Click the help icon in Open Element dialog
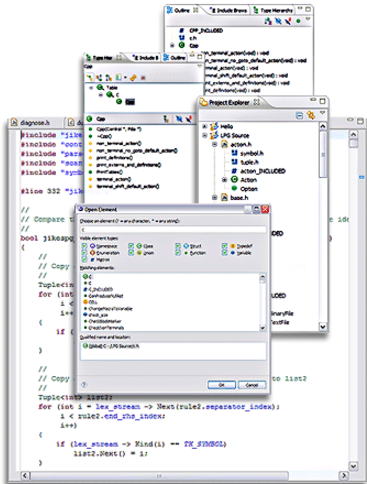 84,385
